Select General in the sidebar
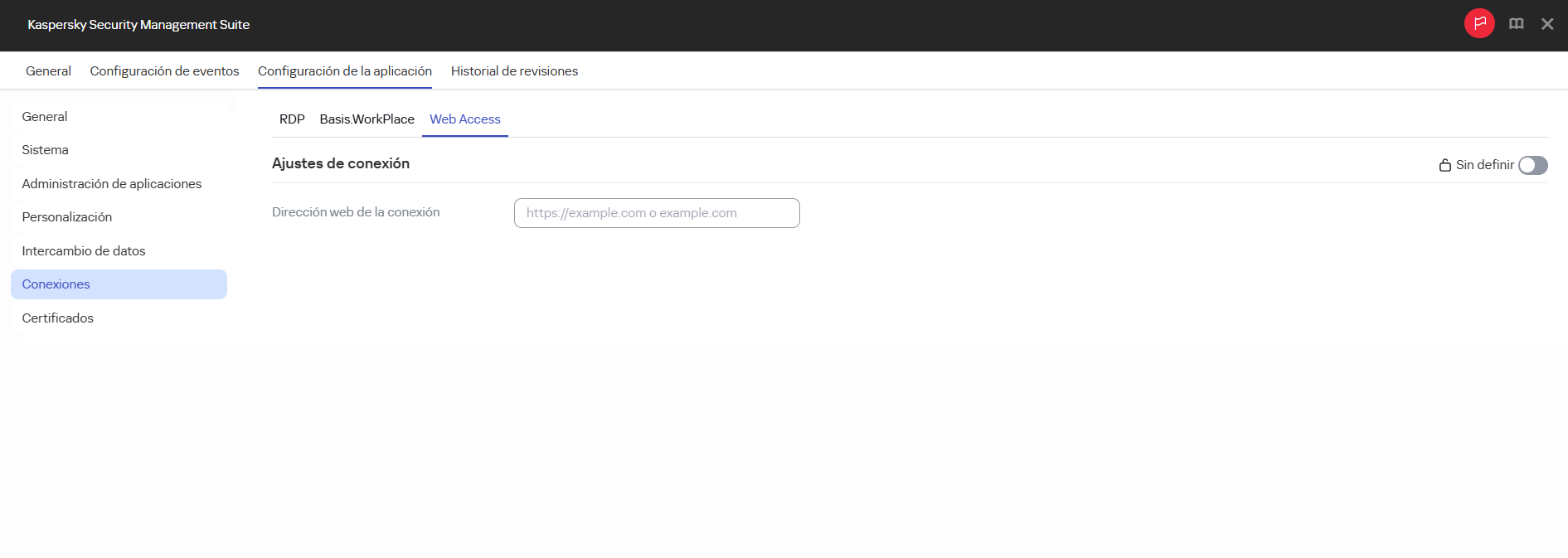Screen dimensions: 1568x558 (119, 117)
